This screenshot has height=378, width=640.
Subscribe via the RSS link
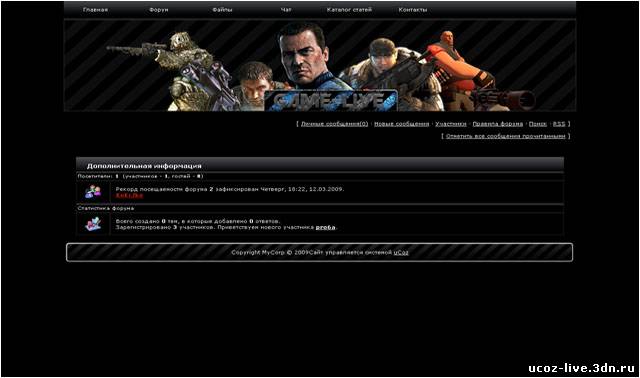pos(559,124)
